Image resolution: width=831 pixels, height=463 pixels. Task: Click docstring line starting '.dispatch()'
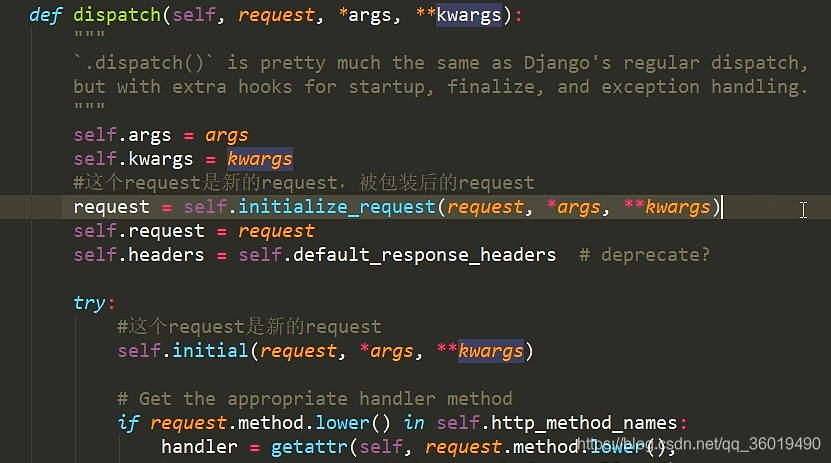(440, 63)
